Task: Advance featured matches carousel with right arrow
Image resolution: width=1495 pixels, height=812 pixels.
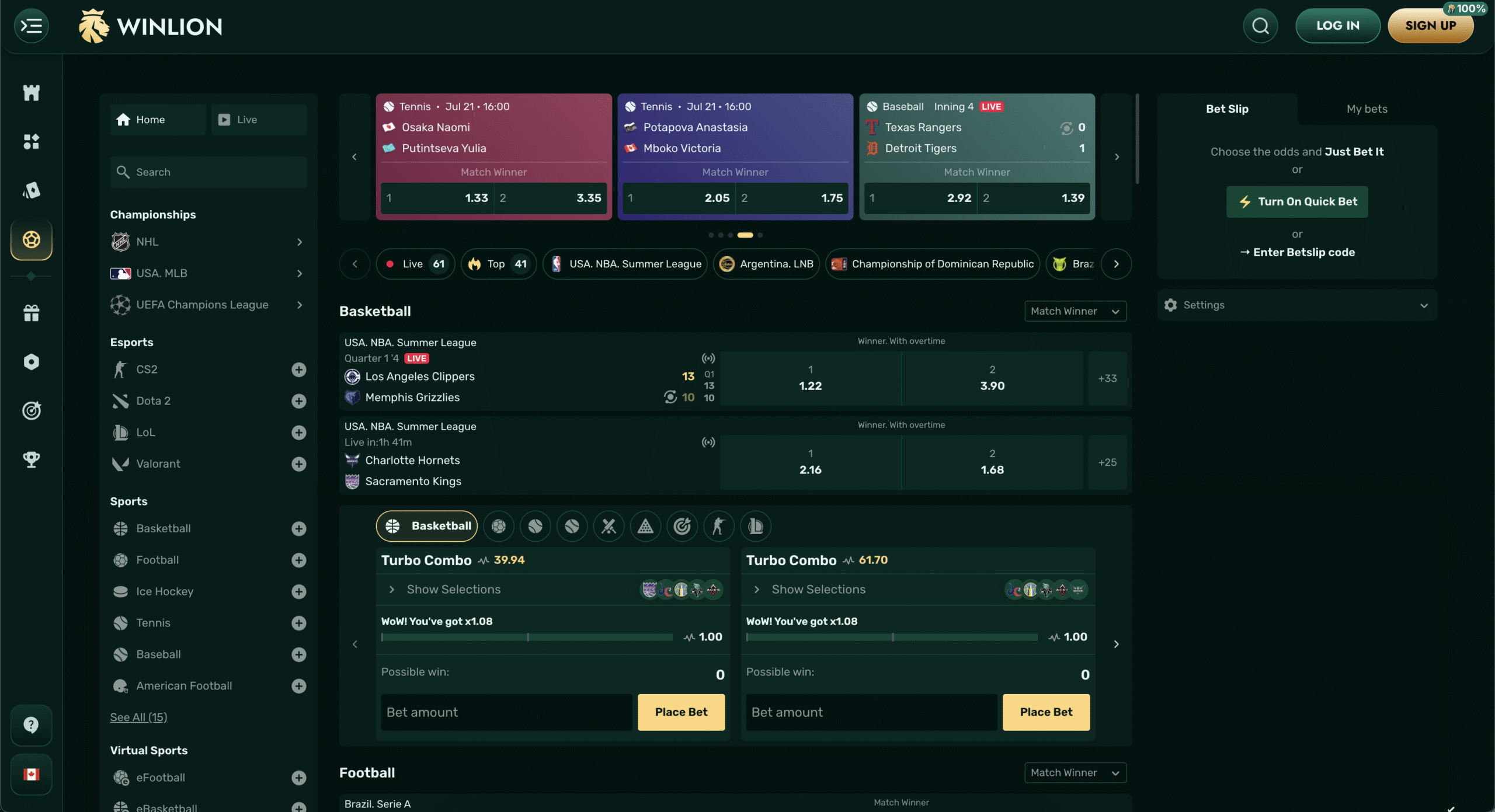Action: (x=1117, y=156)
